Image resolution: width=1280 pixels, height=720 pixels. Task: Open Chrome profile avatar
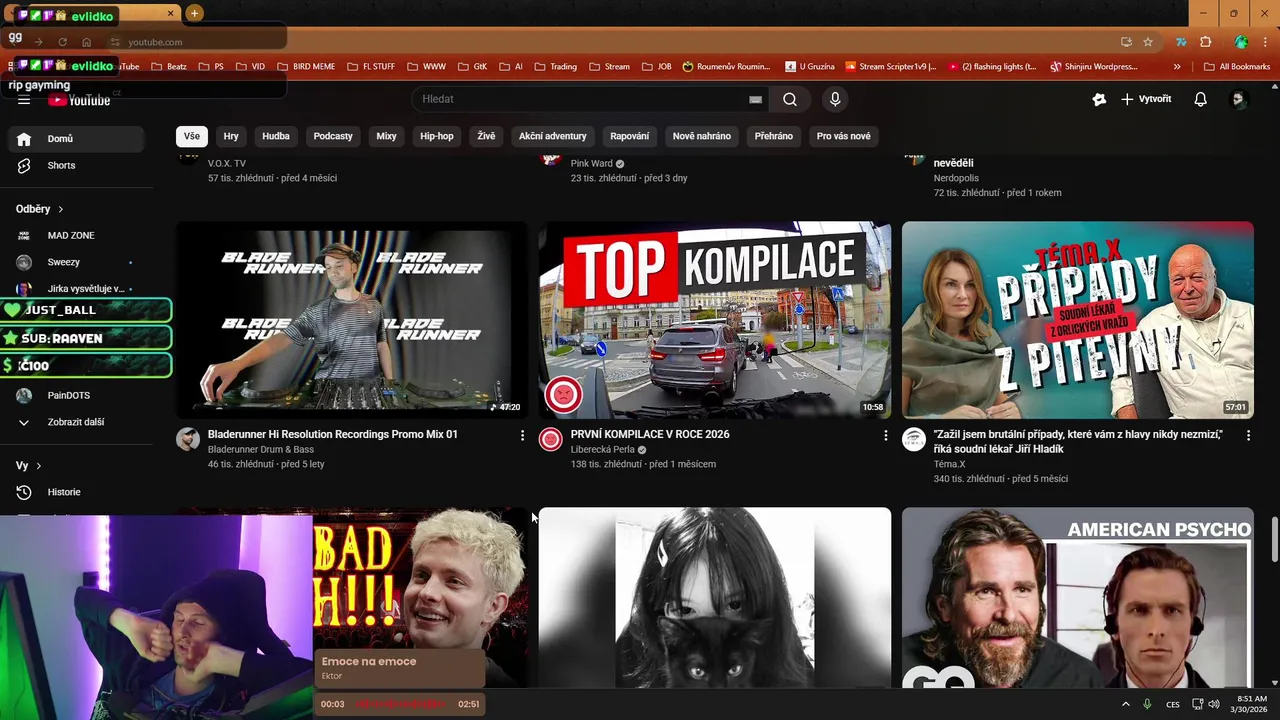[x=1241, y=42]
